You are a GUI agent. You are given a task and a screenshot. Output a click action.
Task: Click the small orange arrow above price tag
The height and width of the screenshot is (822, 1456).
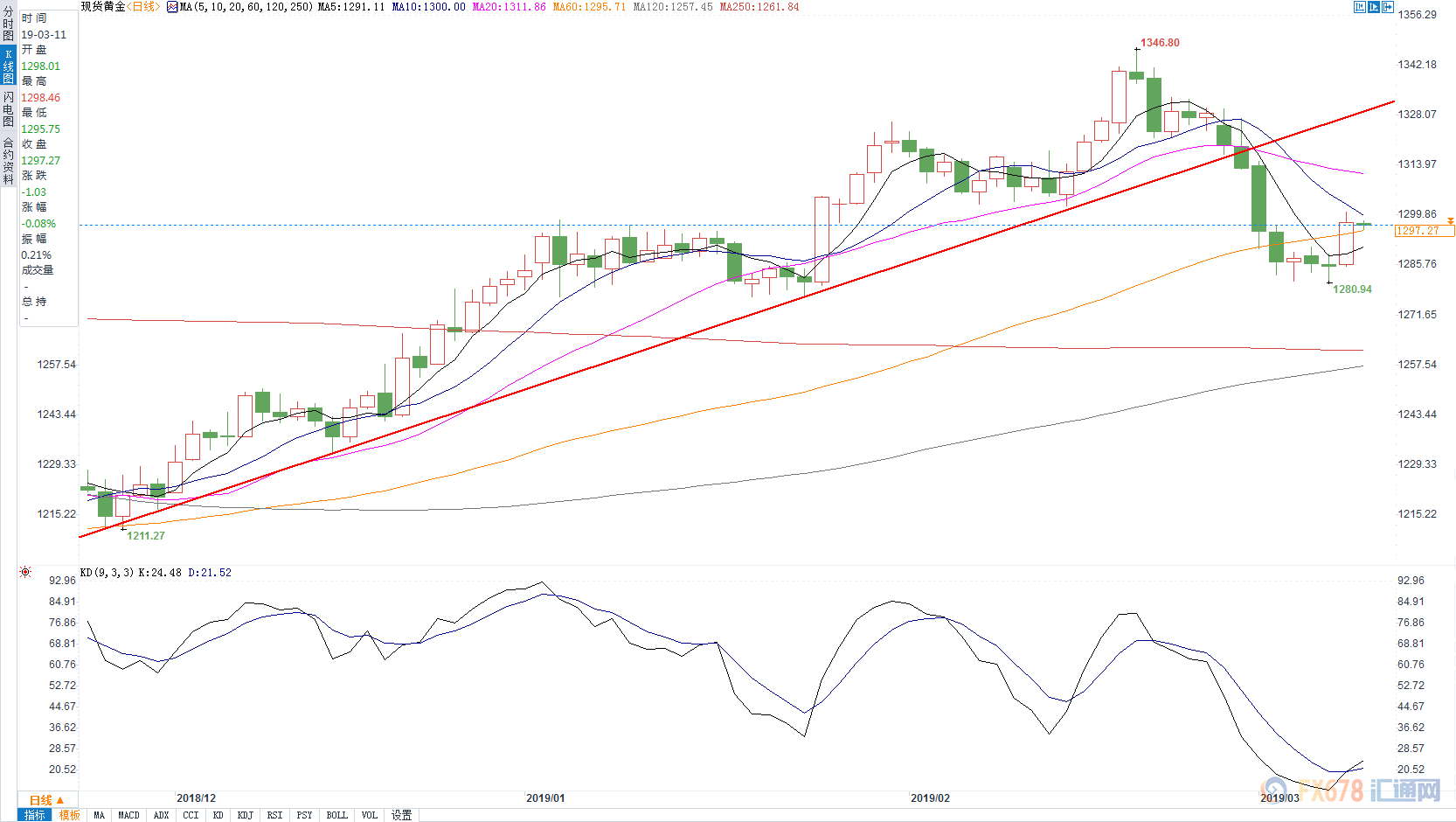tap(1451, 220)
